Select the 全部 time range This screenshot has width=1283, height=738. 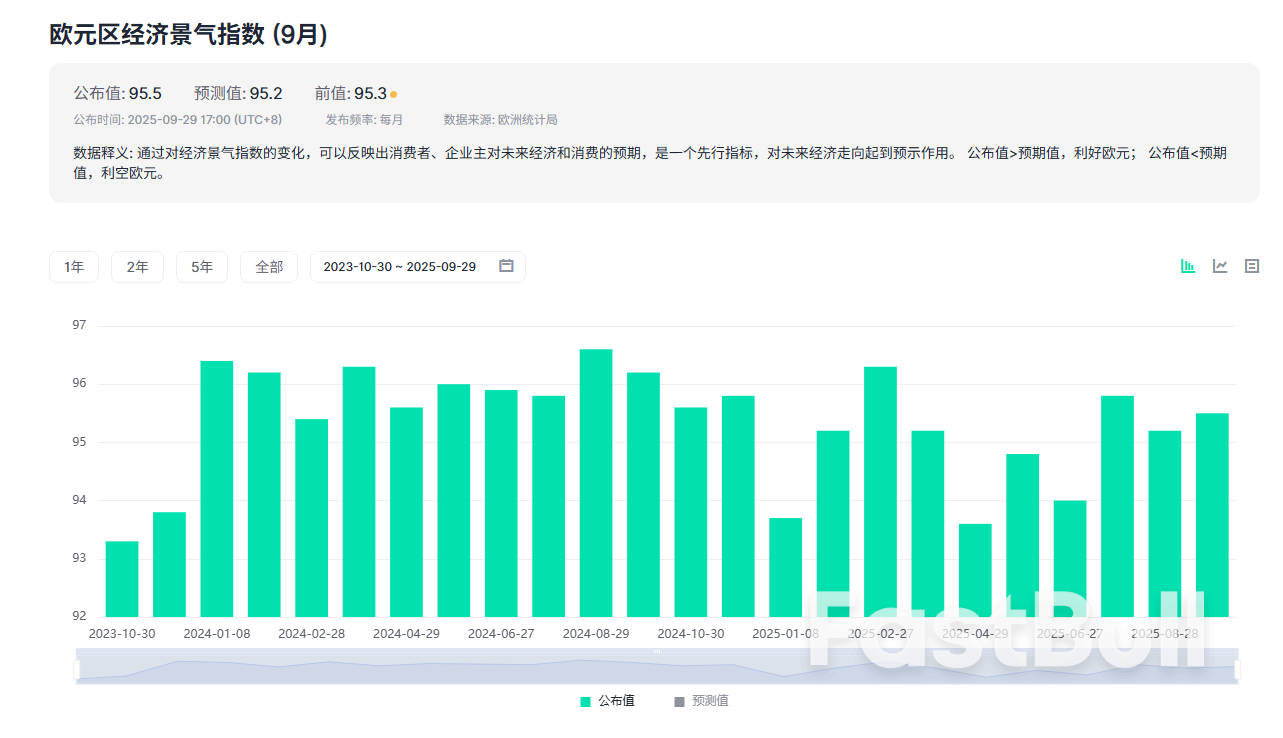tap(268, 266)
